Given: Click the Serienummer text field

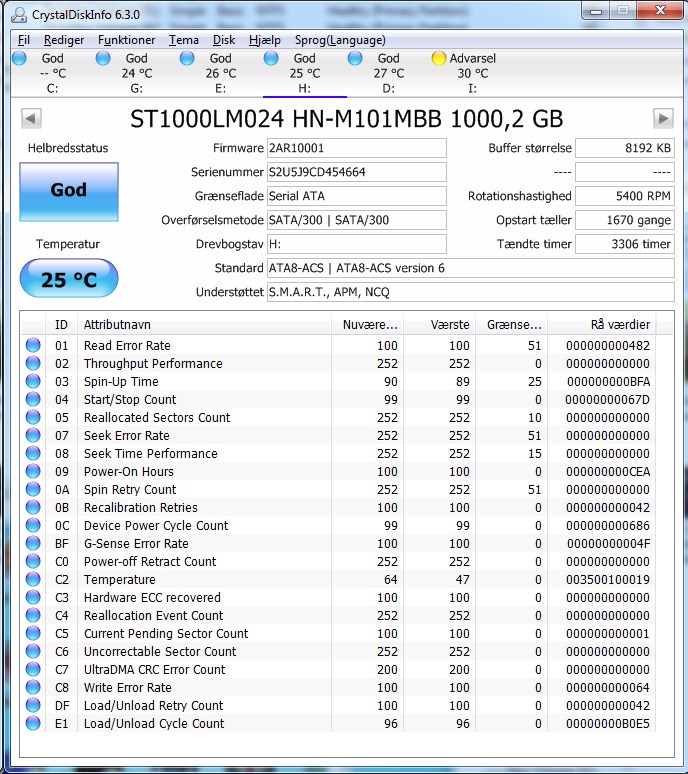Looking at the screenshot, I should (x=356, y=172).
